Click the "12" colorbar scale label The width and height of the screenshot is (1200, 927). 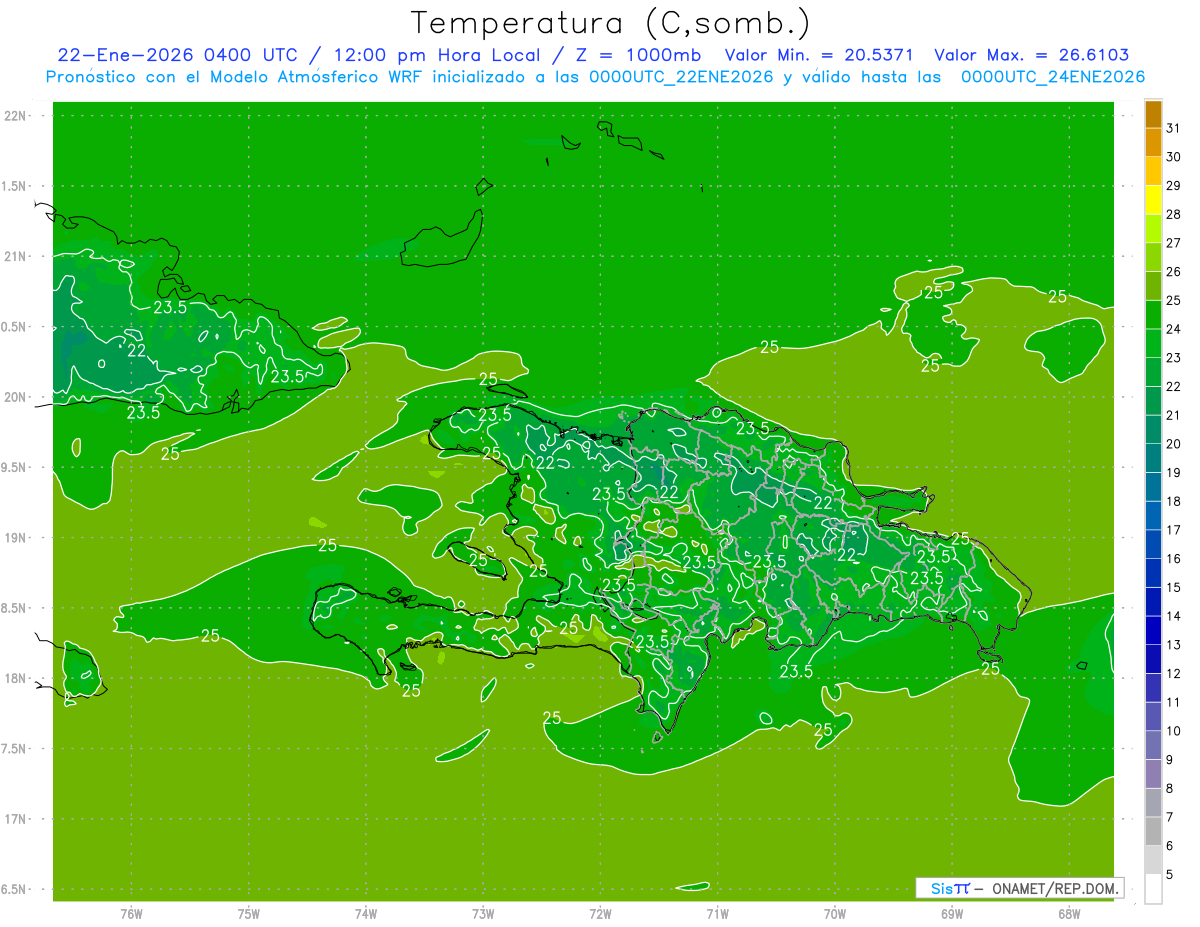pyautogui.click(x=1173, y=674)
